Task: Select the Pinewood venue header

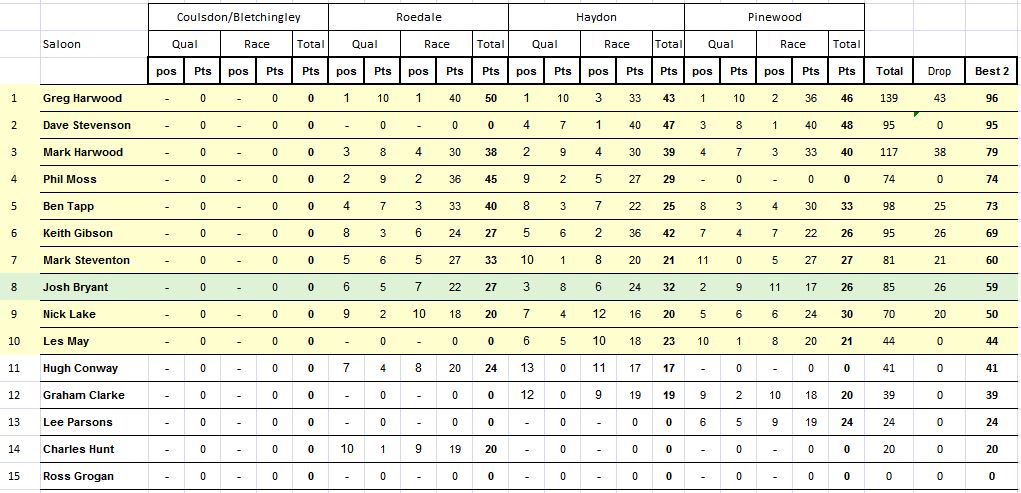Action: [774, 17]
